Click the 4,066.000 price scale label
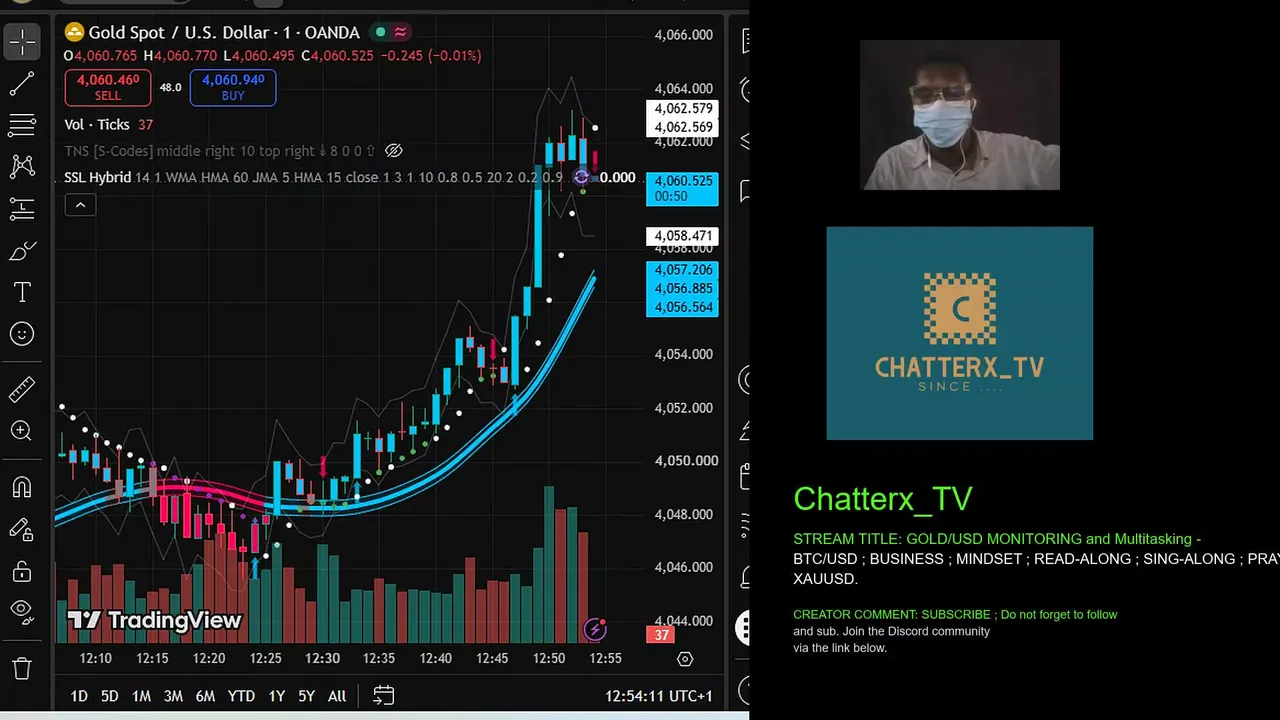This screenshot has width=1280, height=720. click(683, 35)
